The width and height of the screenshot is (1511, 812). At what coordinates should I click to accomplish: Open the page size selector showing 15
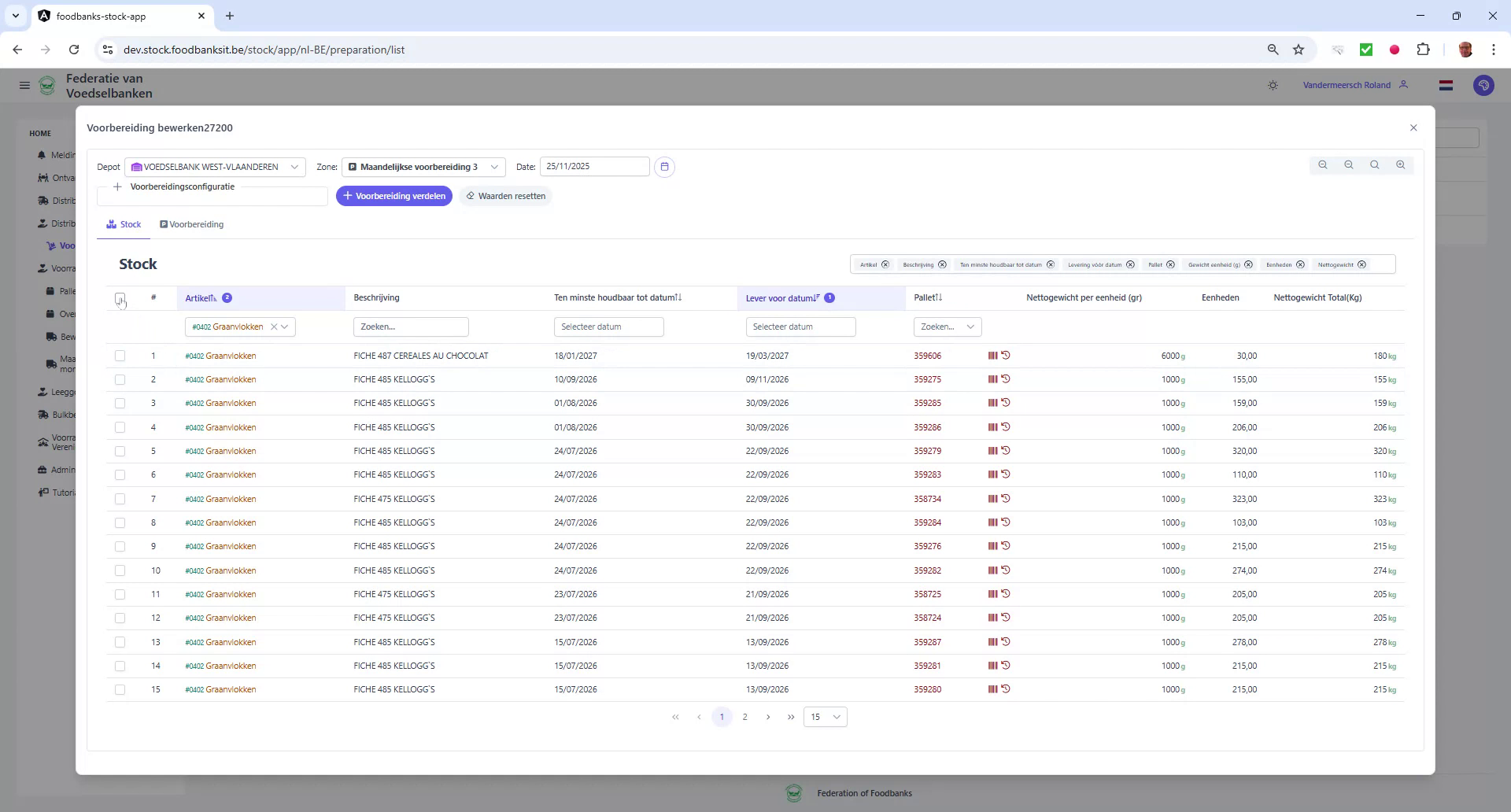click(x=824, y=717)
